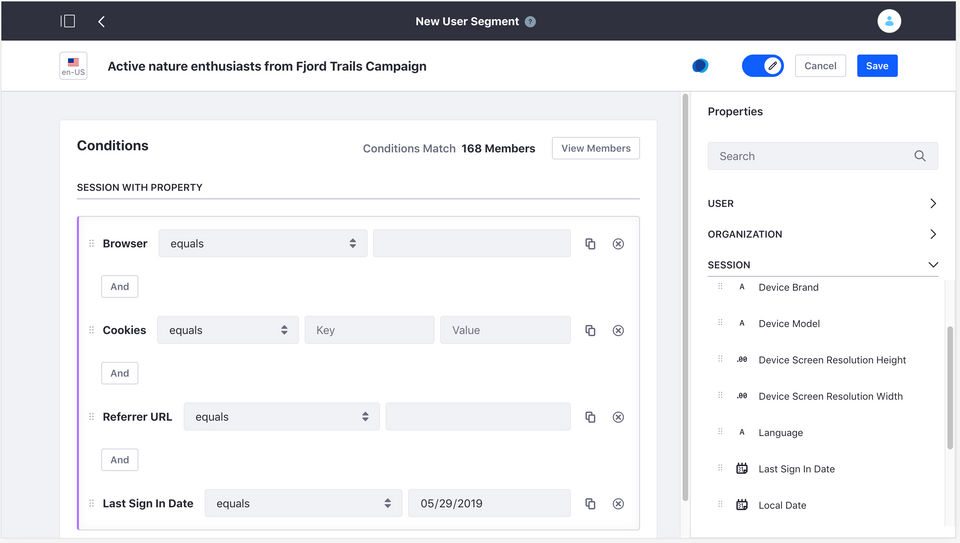Remove the Last Sign In Date condition
This screenshot has width=960, height=543.
(618, 504)
